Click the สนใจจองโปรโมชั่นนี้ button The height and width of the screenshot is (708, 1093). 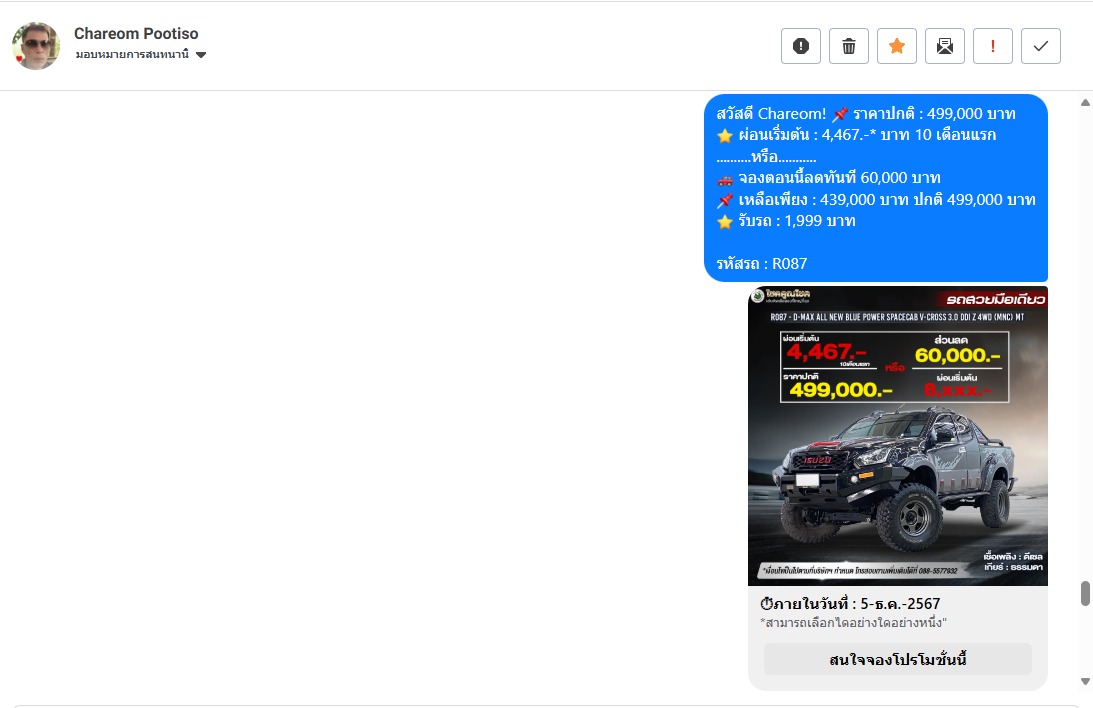(898, 659)
